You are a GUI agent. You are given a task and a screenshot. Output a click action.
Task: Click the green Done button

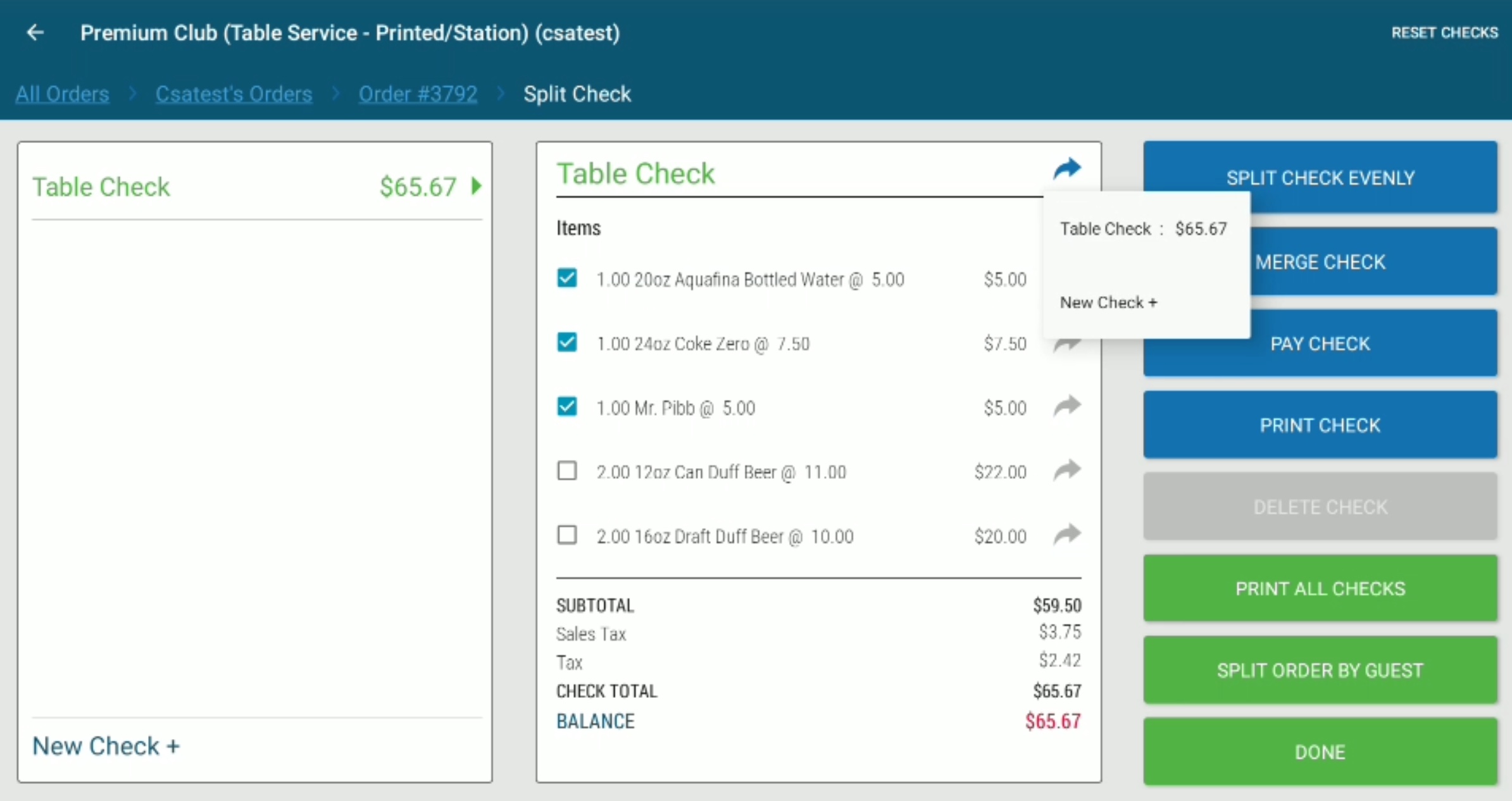coord(1320,752)
